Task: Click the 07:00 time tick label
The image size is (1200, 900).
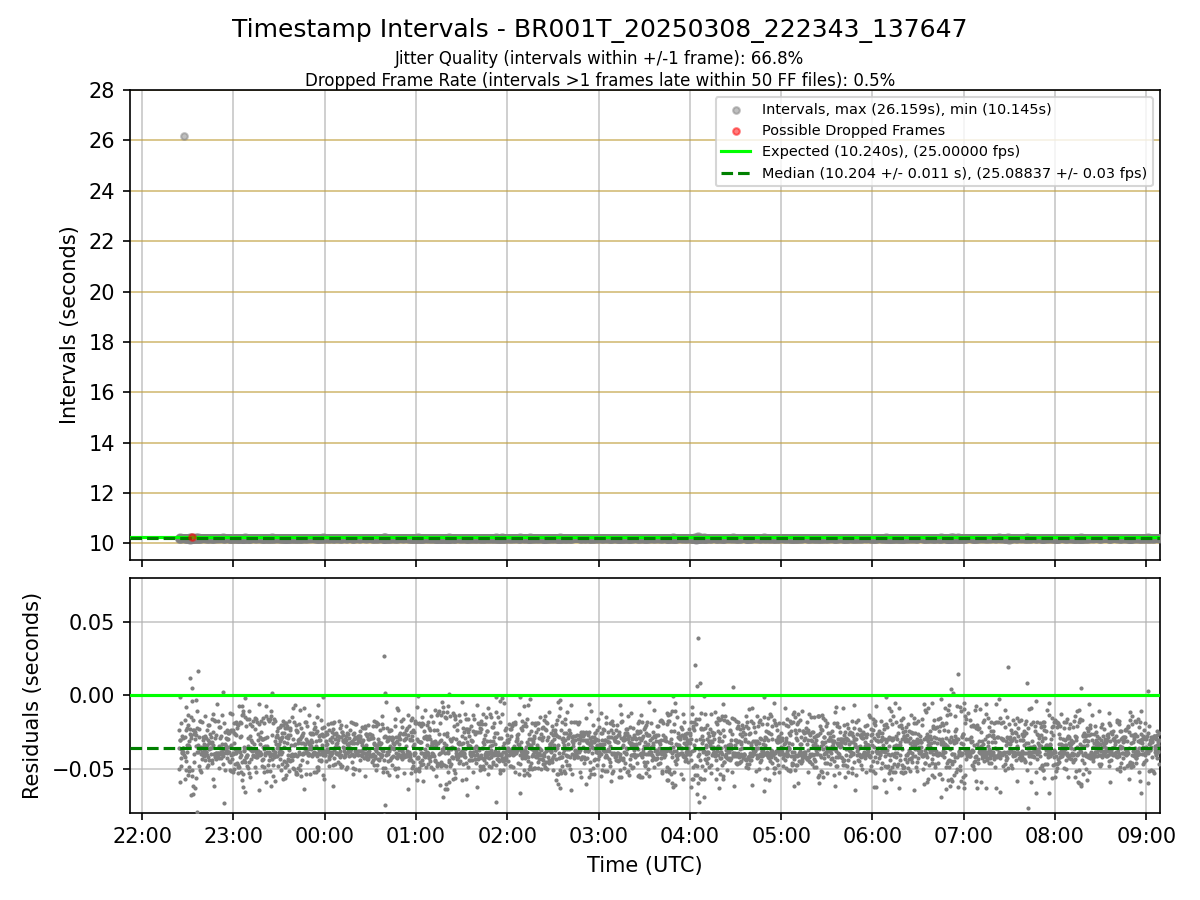Action: point(963,835)
